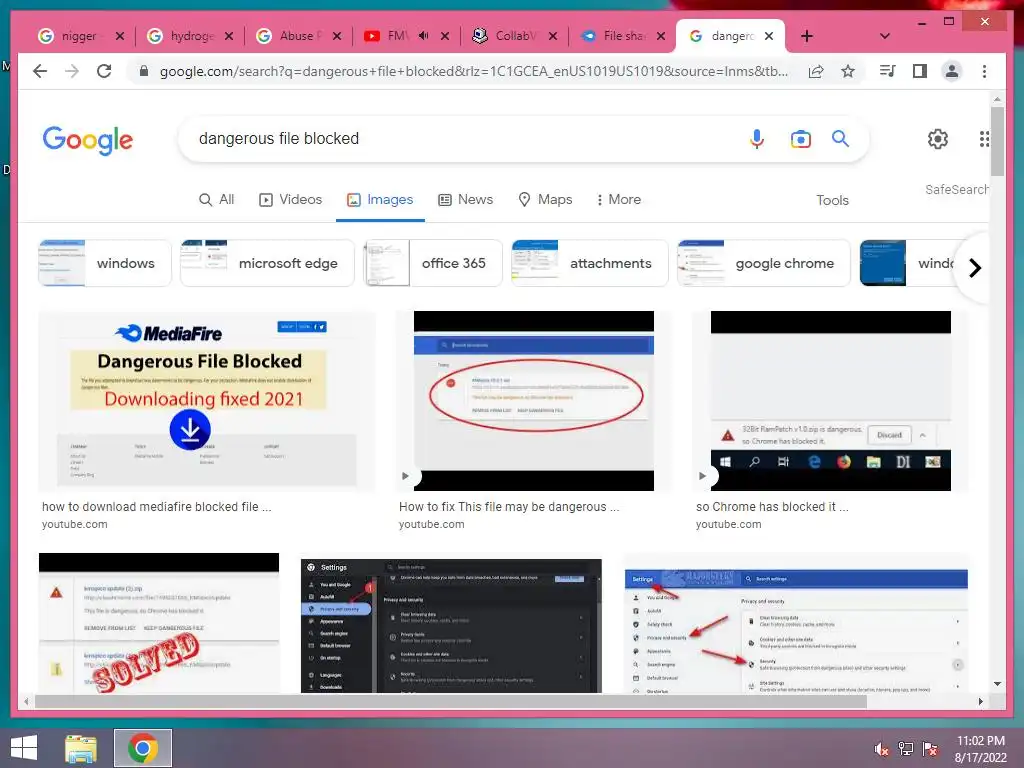Screen dimensions: 1024x768
Task: Click in the Google search input field
Action: (467, 138)
